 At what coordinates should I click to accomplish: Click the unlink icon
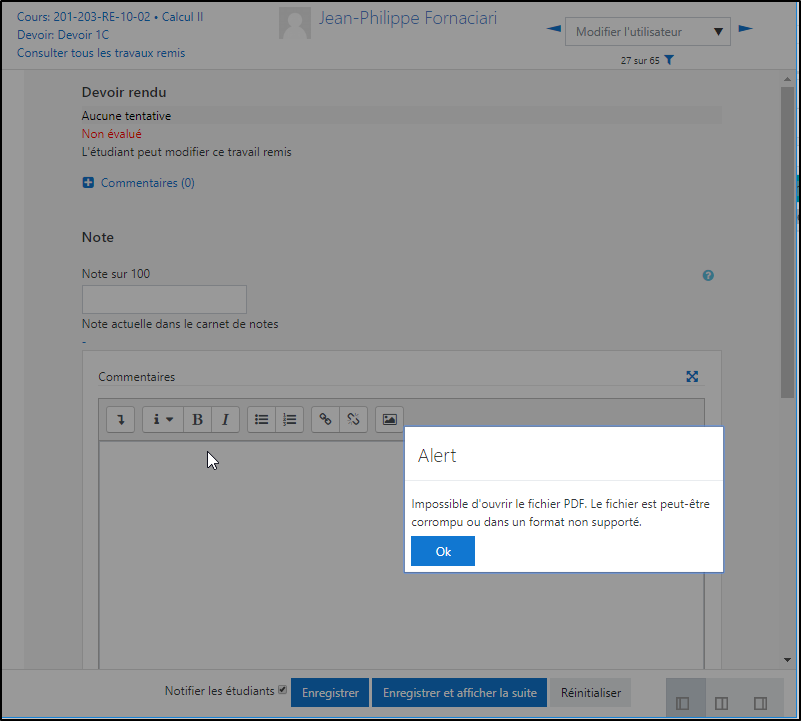click(x=352, y=420)
